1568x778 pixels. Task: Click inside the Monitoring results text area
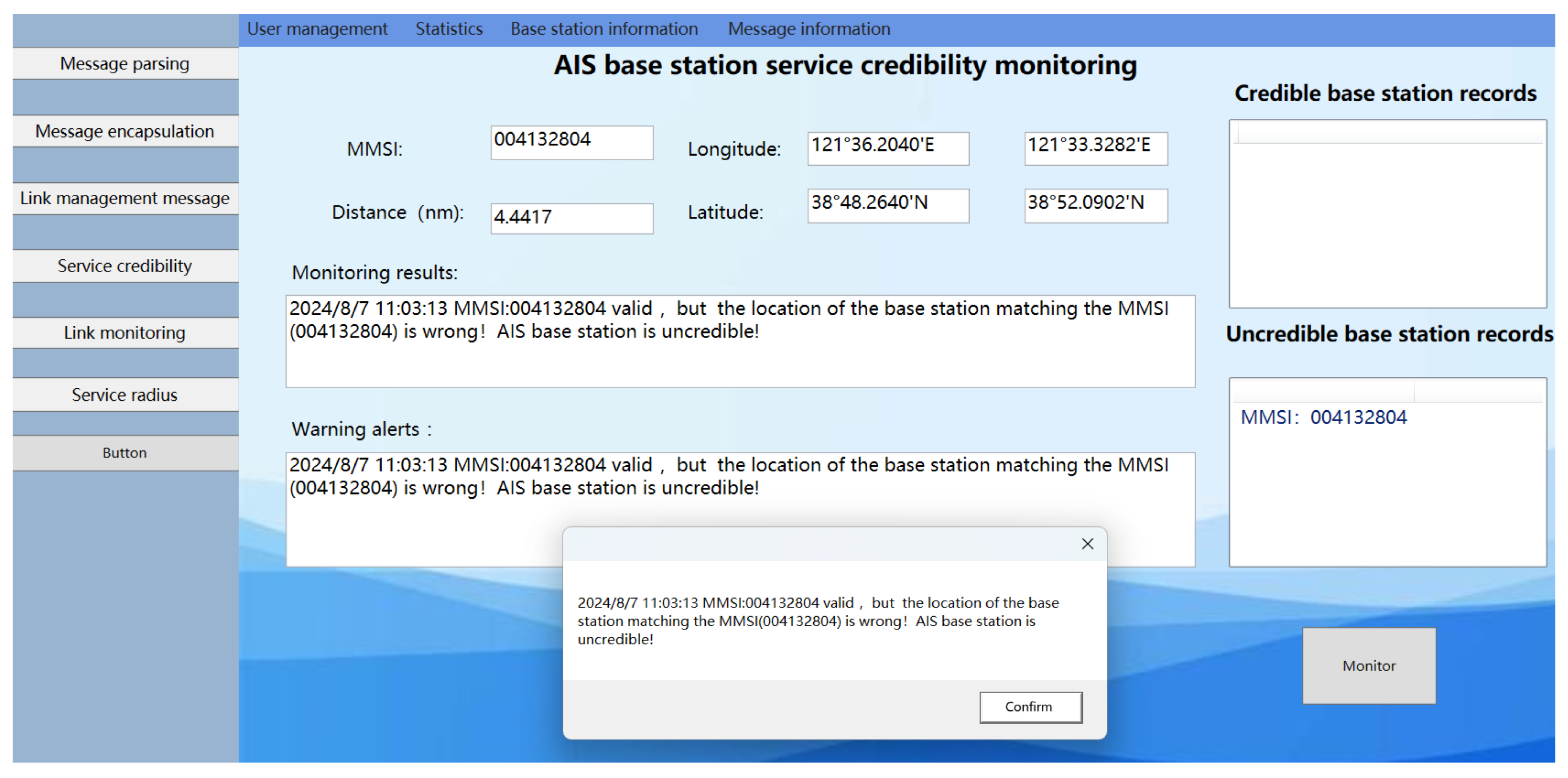pyautogui.click(x=739, y=341)
